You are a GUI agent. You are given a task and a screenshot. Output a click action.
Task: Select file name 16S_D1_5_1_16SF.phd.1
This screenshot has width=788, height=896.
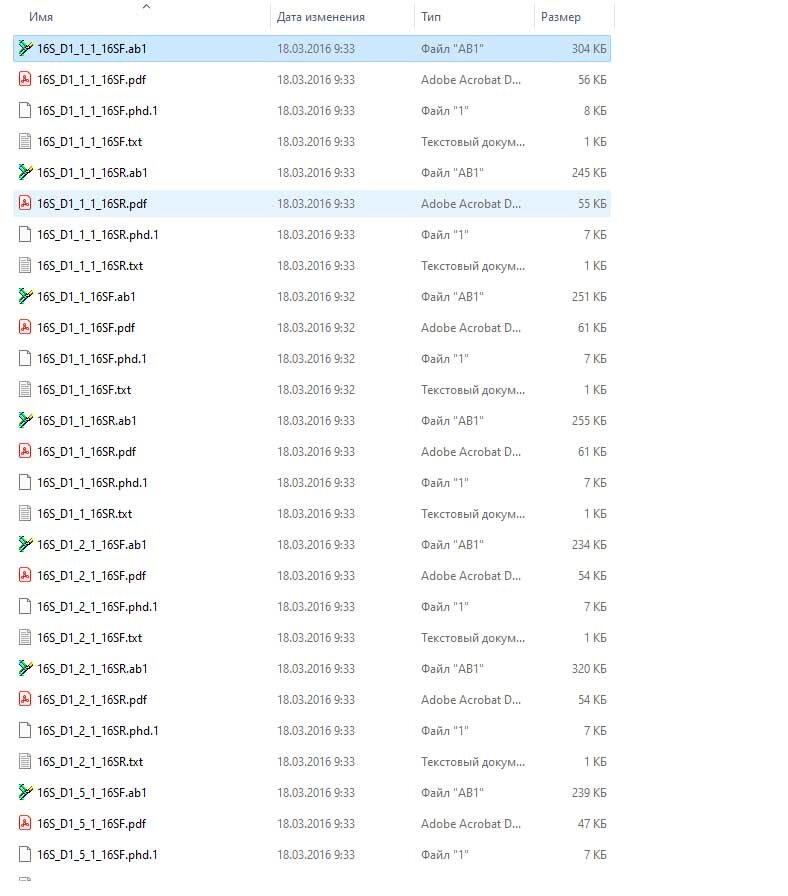[x=97, y=855]
